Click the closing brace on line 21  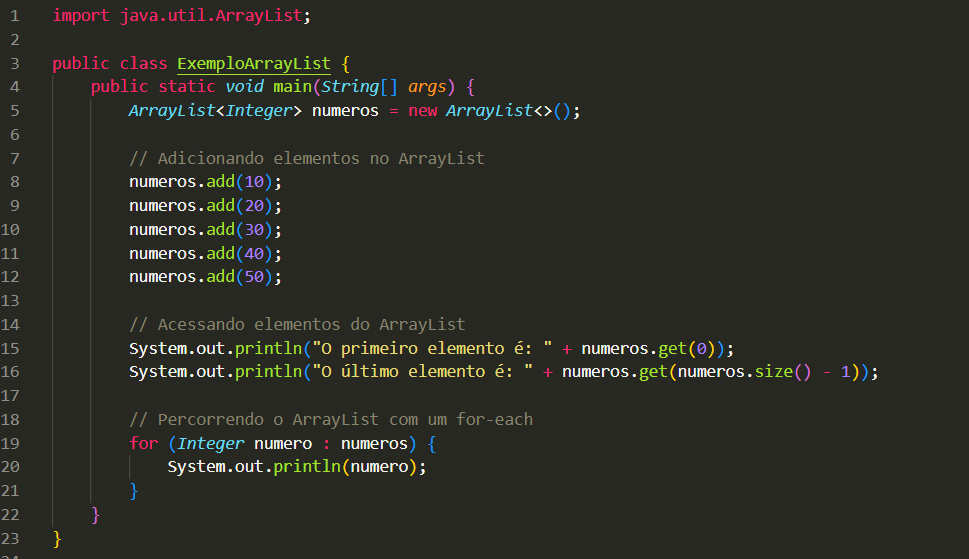pyautogui.click(x=134, y=491)
